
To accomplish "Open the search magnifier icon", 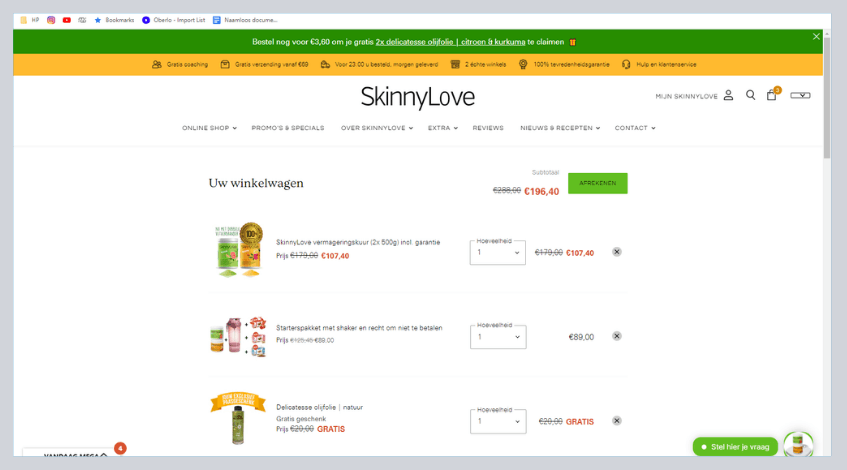I will (x=750, y=95).
